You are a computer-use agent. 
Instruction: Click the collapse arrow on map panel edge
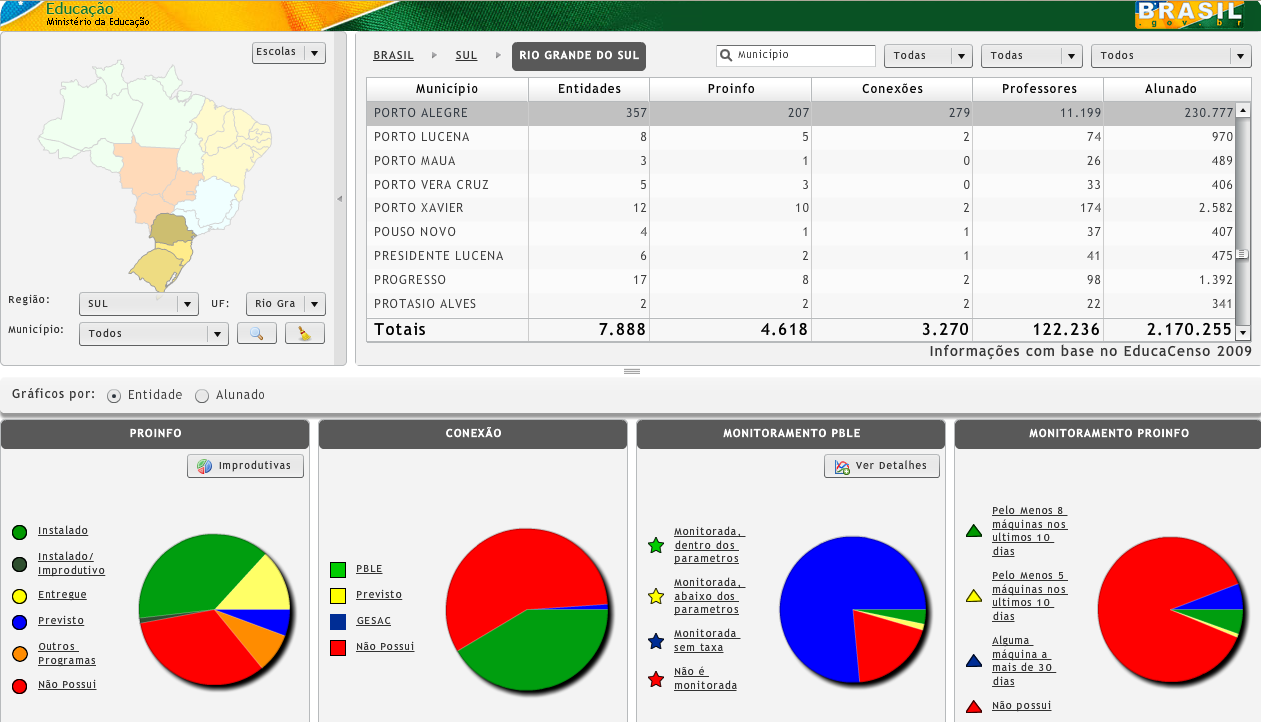pyautogui.click(x=339, y=199)
